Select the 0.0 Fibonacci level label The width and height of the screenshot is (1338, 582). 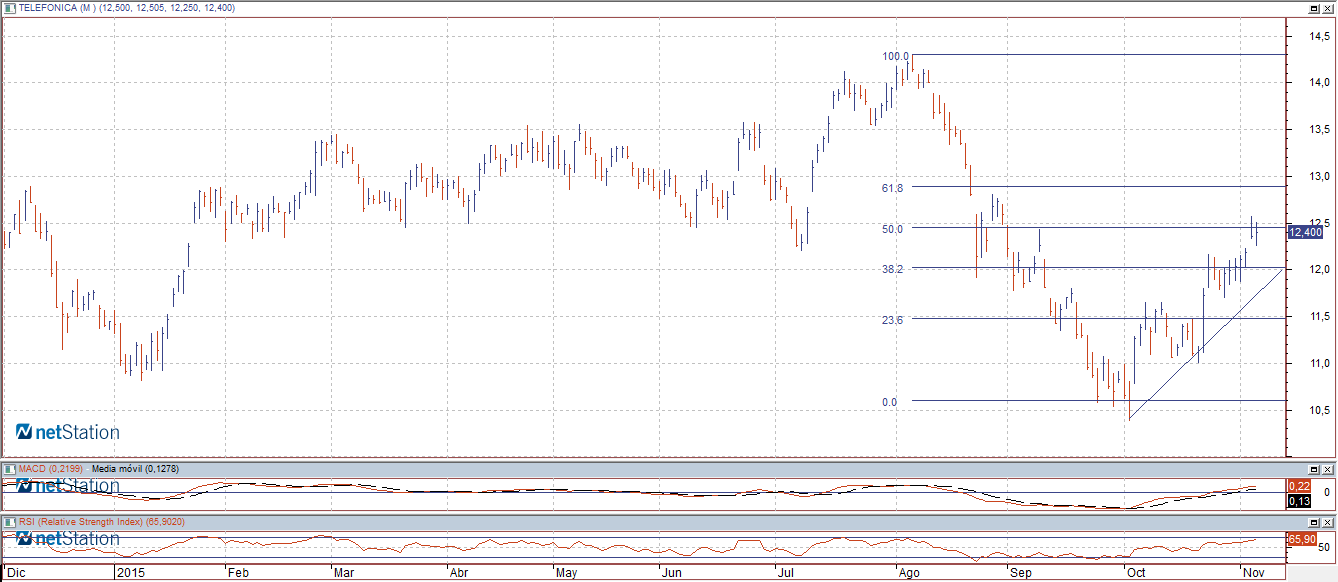889,402
